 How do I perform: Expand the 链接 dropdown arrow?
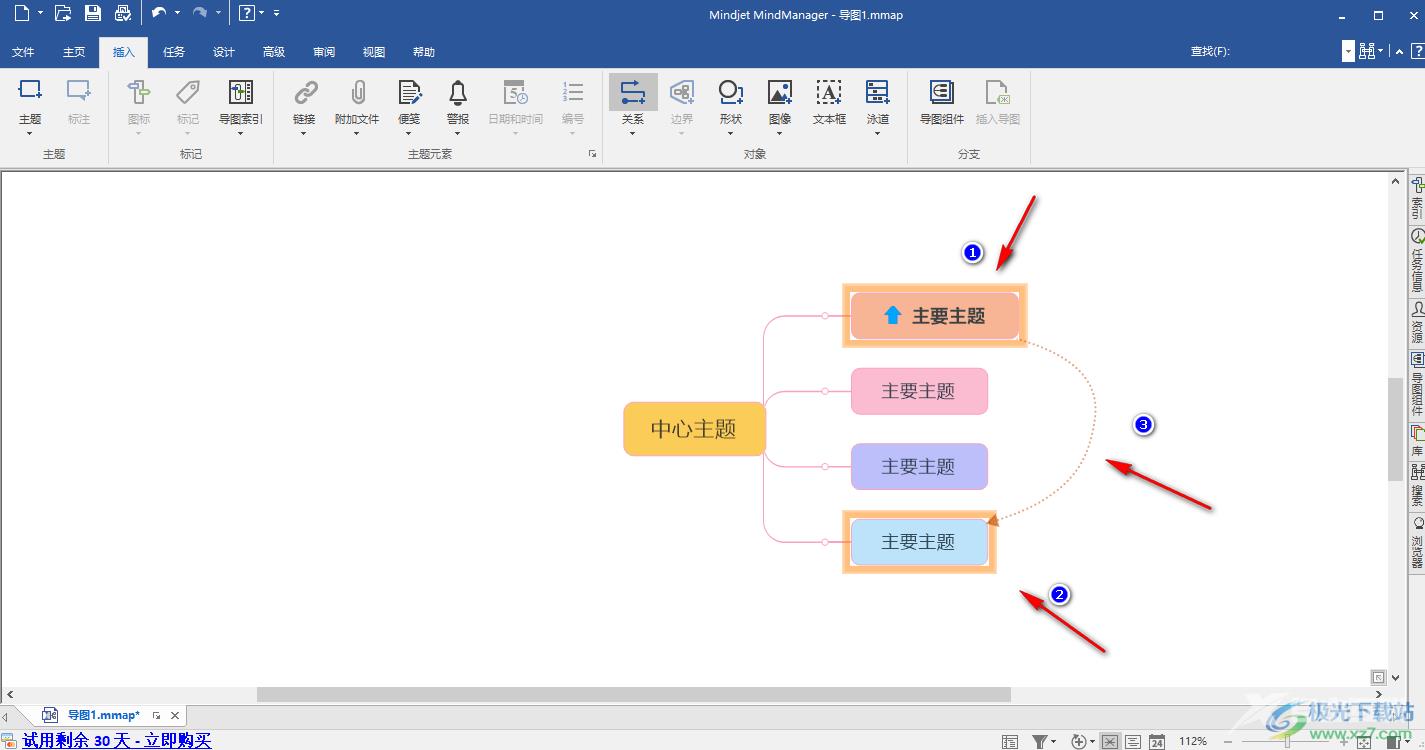[304, 133]
